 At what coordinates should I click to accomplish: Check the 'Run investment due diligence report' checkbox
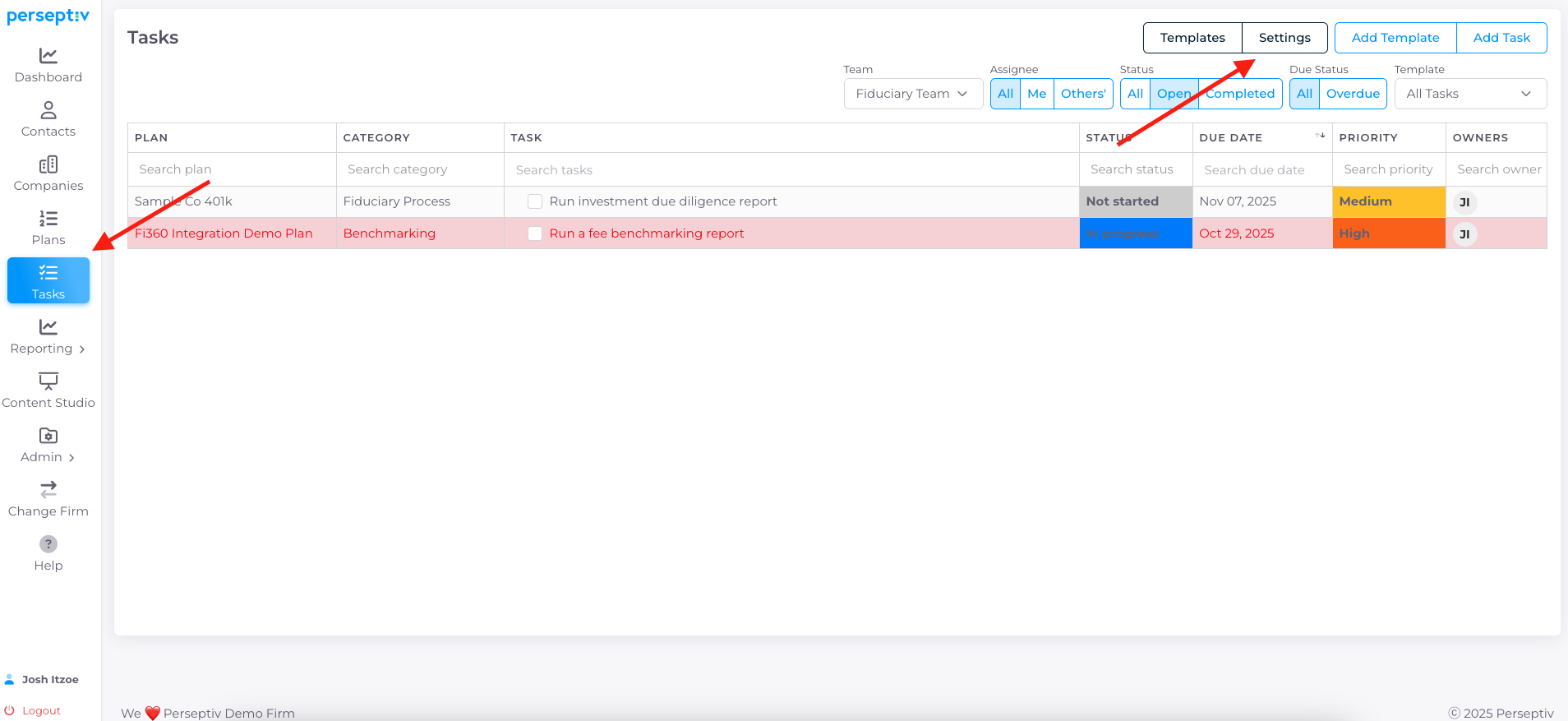pos(535,201)
